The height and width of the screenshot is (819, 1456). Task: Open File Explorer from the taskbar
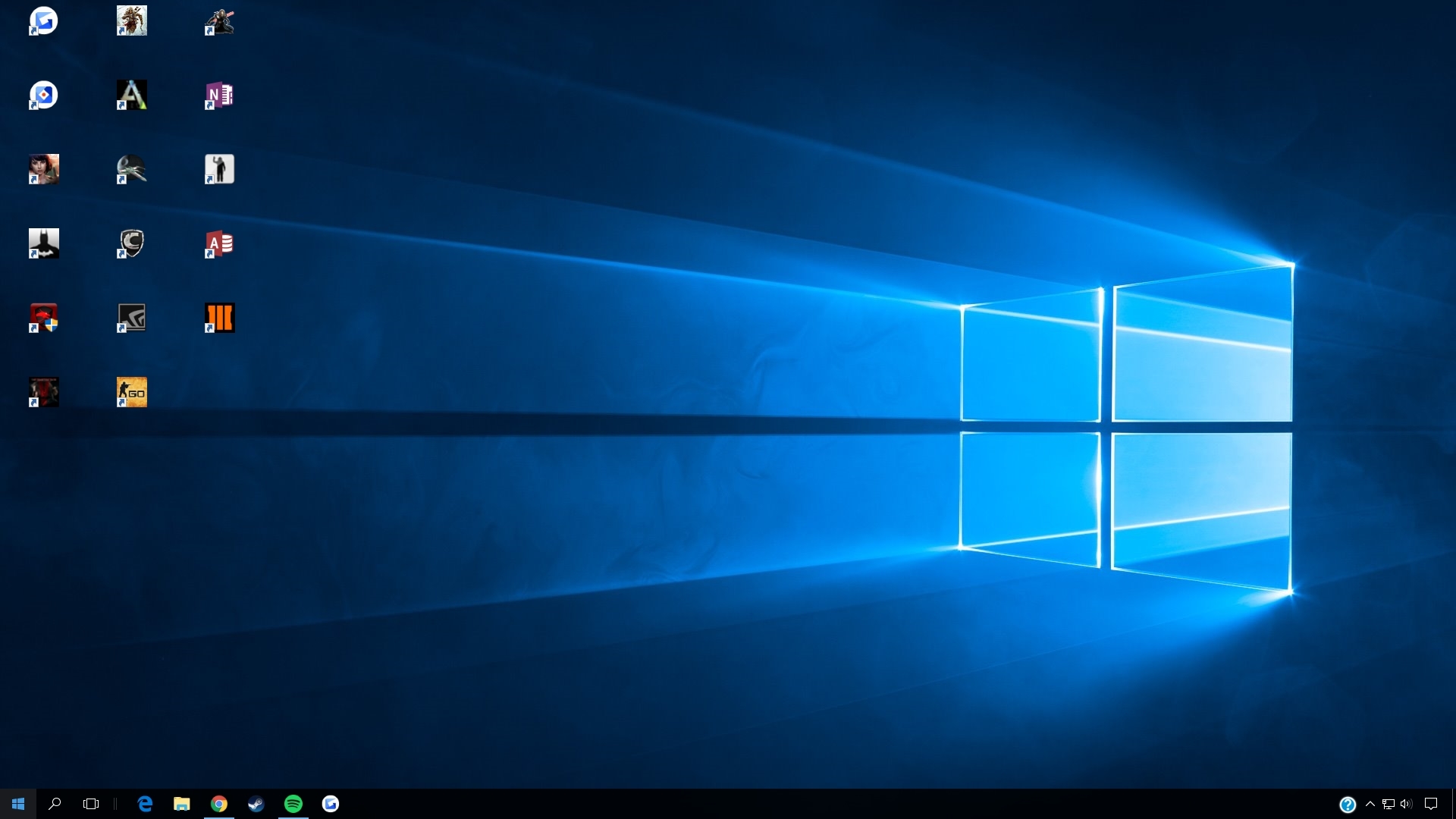click(x=182, y=804)
